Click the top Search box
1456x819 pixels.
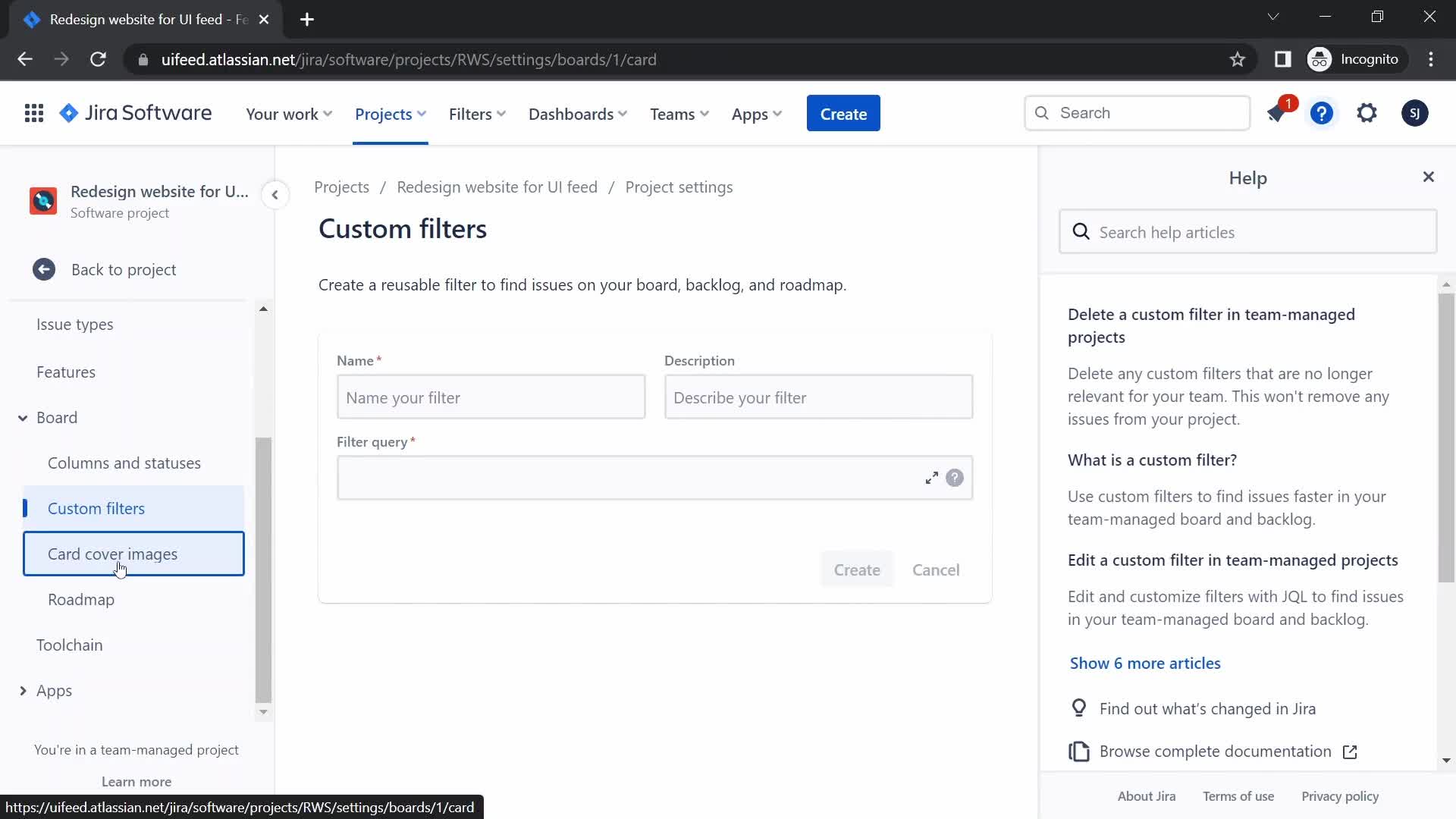tap(1137, 113)
